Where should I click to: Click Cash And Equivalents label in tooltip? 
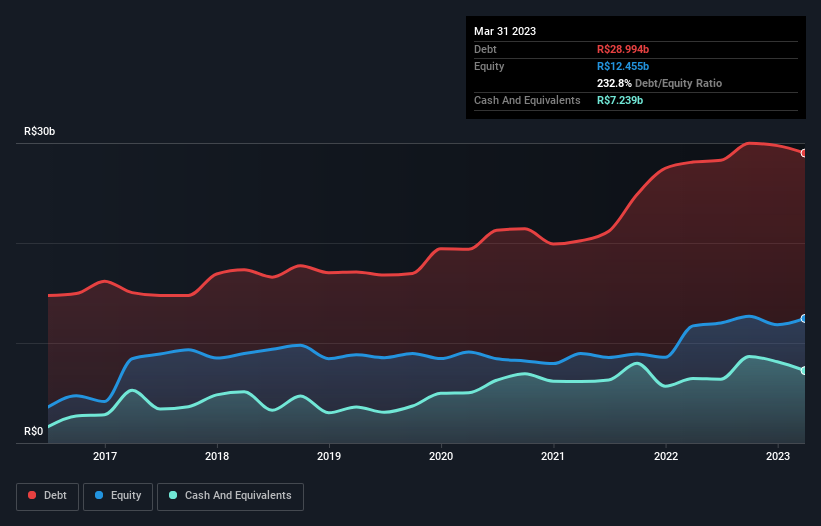(527, 100)
